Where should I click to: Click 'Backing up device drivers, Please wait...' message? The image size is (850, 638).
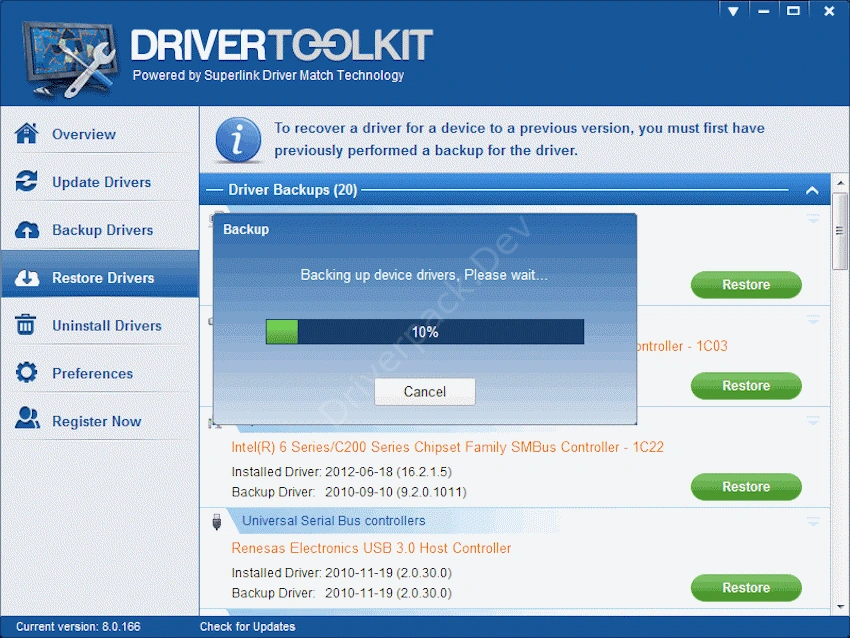(x=424, y=275)
